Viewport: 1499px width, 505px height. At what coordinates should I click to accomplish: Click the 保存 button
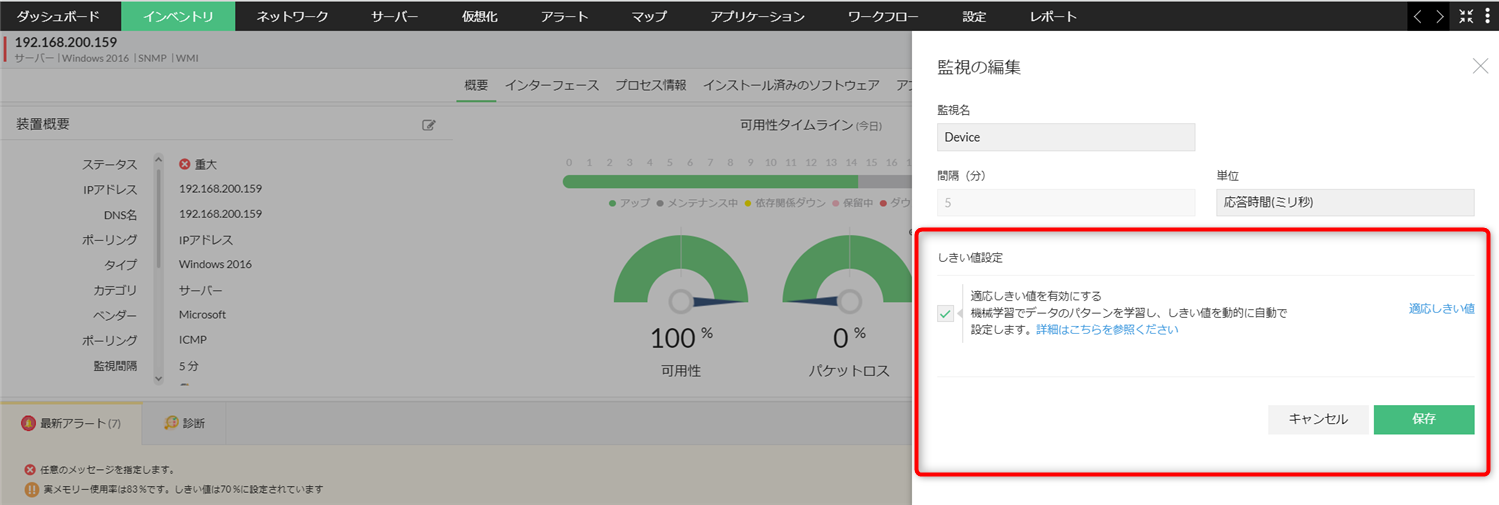(x=1424, y=419)
